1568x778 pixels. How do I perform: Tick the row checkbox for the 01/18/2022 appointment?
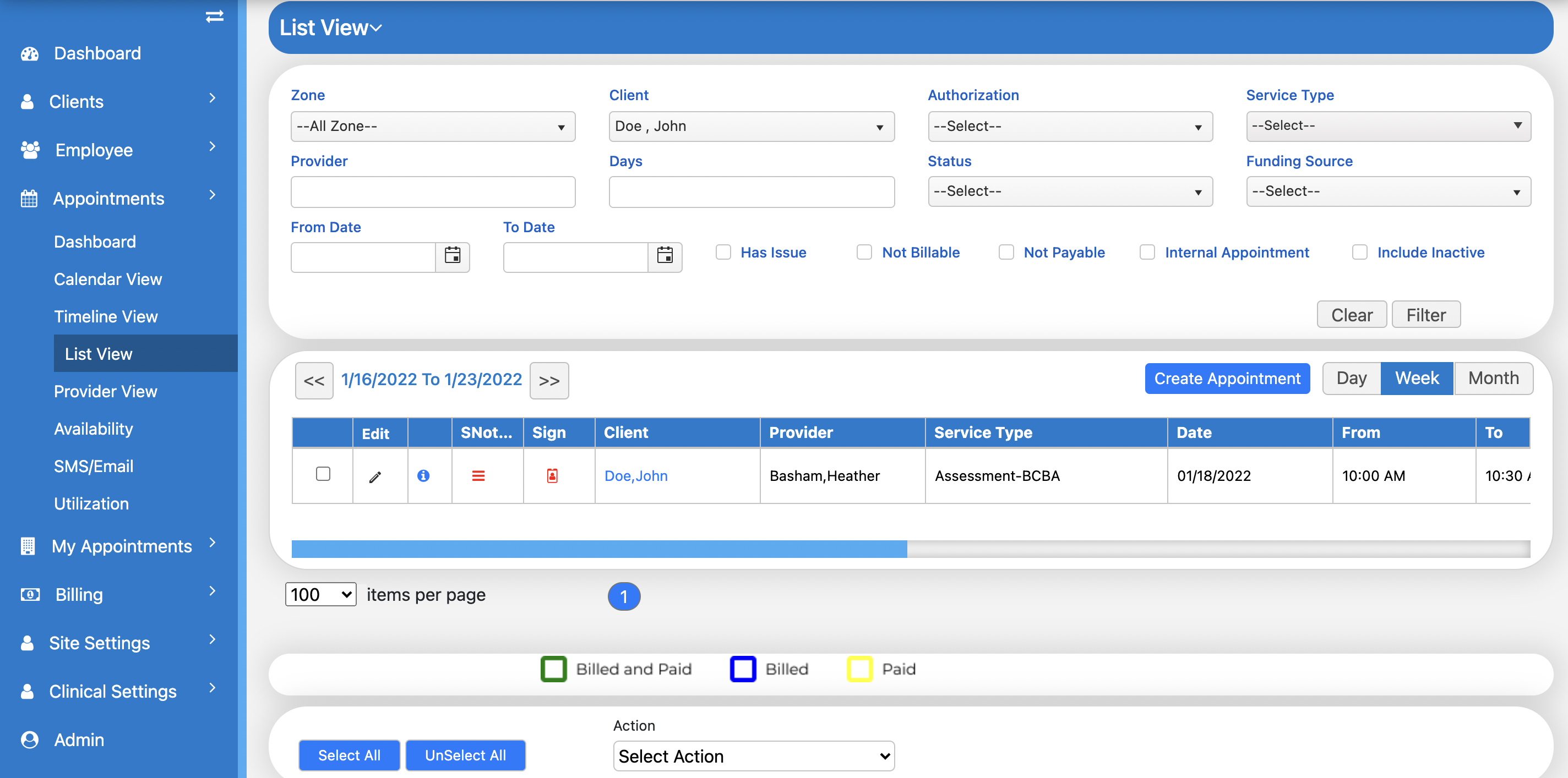point(323,474)
